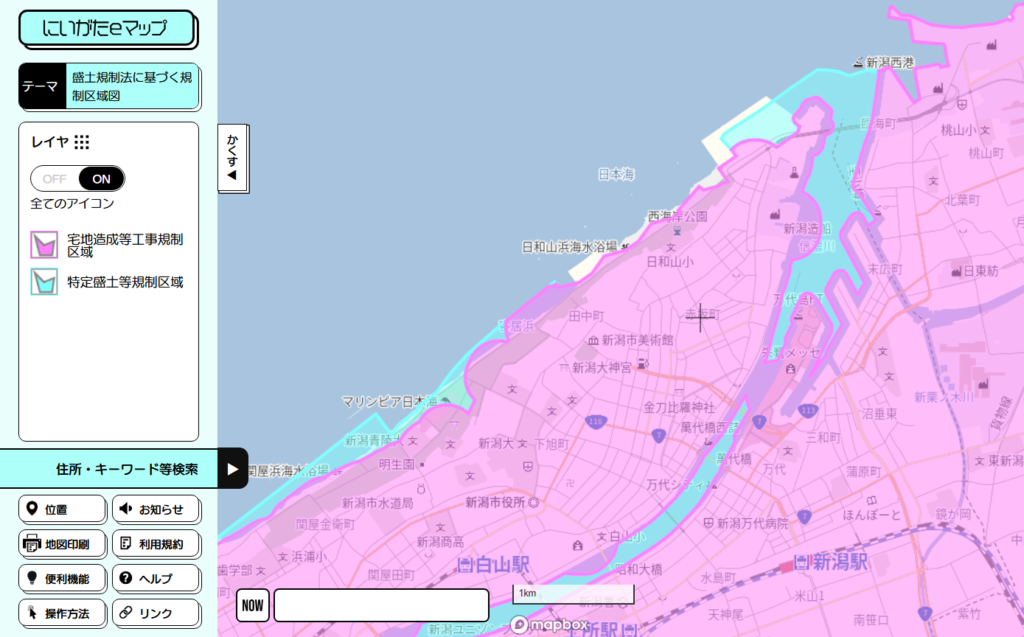Open 利用規約 terms of use

pos(155,544)
